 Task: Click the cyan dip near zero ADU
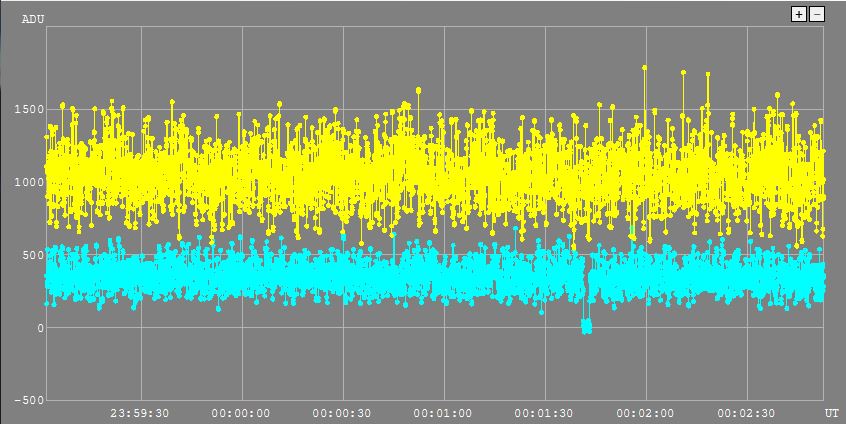(x=586, y=325)
